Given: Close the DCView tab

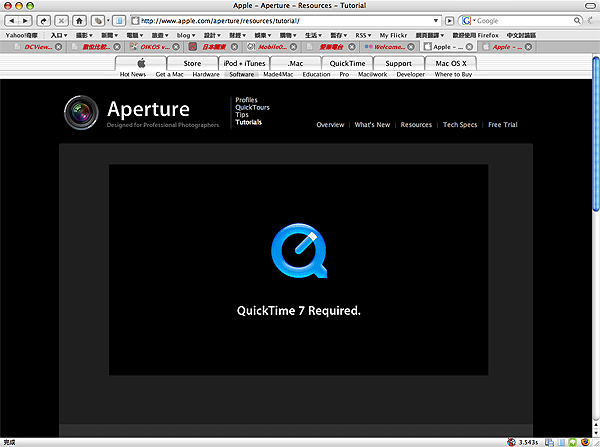Looking at the screenshot, I should click(59, 47).
